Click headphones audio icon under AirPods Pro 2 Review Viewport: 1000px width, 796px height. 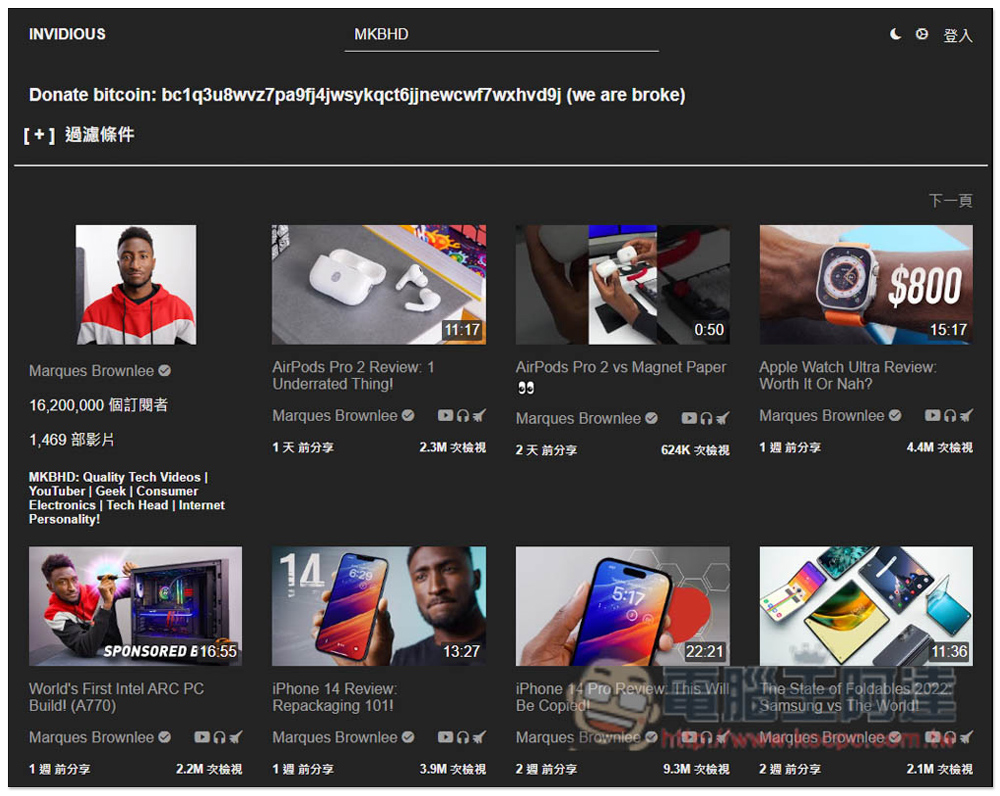[x=462, y=416]
